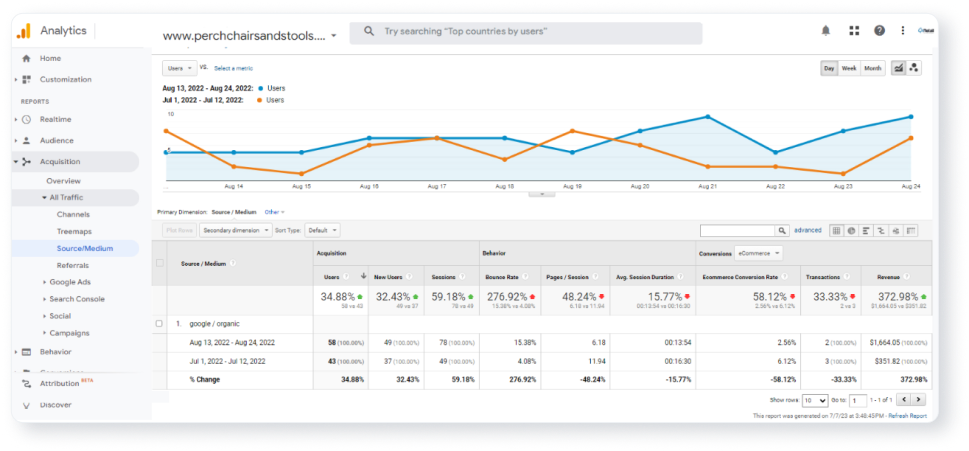Switch to motion chart icon
This screenshot has width=969, height=451.
(914, 68)
